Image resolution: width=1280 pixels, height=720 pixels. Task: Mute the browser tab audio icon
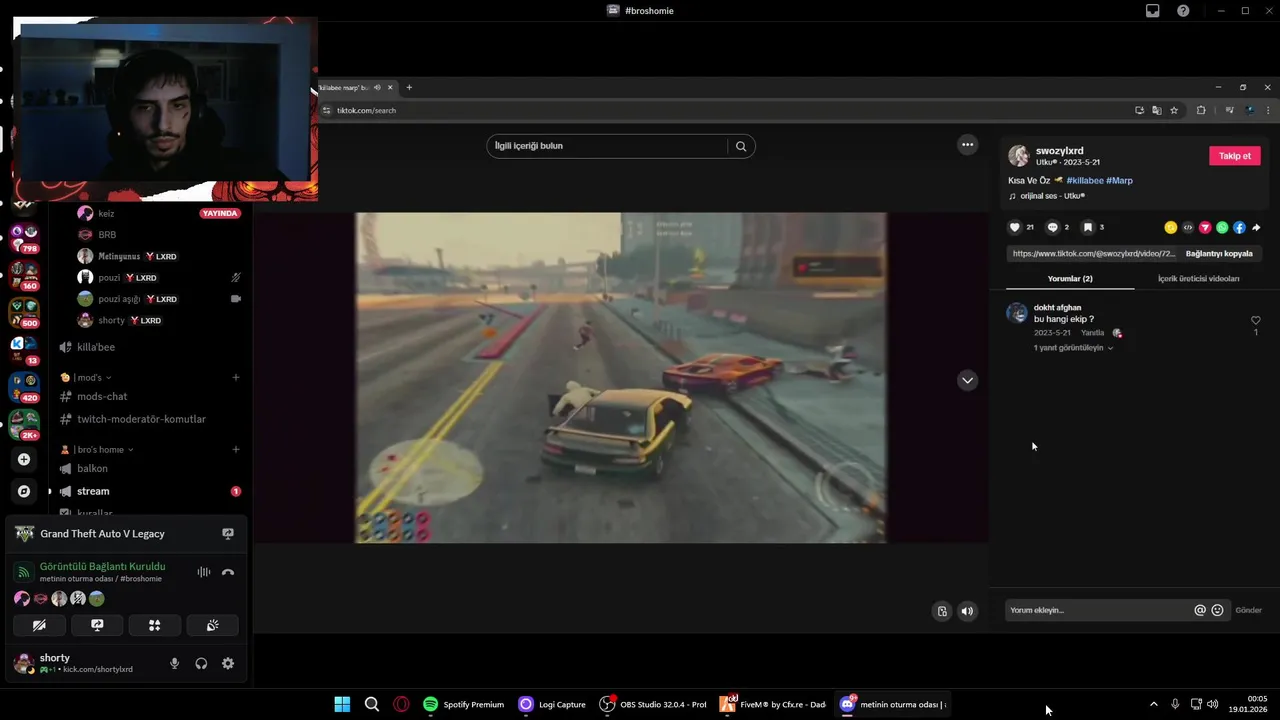(x=377, y=87)
